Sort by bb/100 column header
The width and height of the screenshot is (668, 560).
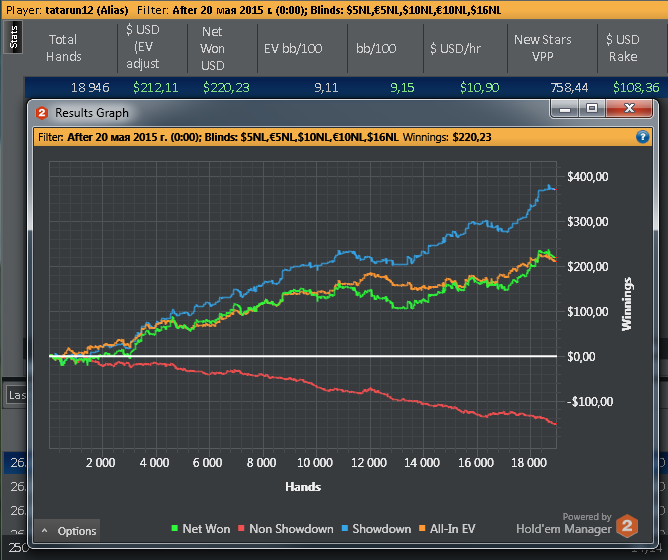click(x=376, y=49)
